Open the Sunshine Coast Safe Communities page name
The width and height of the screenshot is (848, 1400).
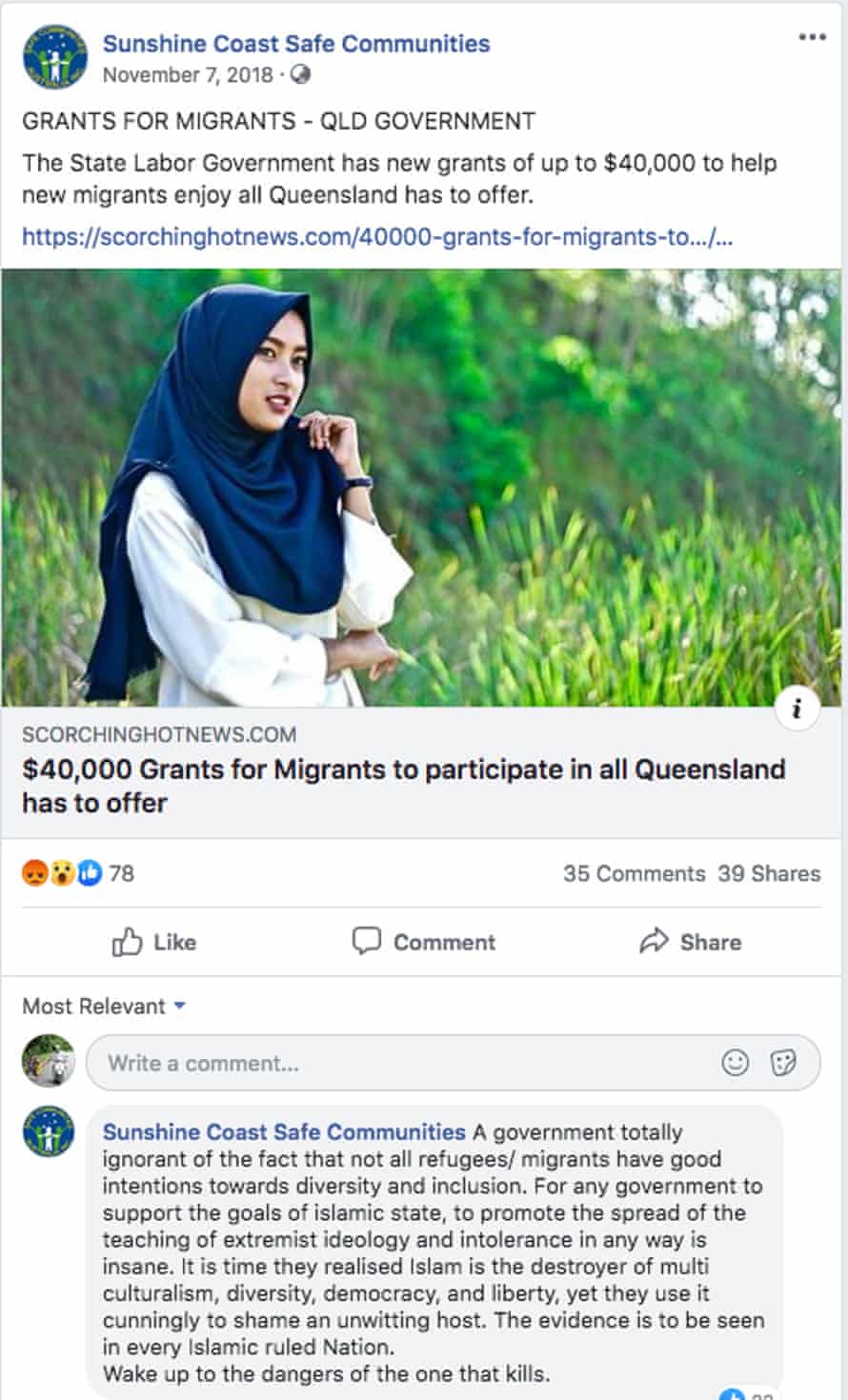click(296, 43)
